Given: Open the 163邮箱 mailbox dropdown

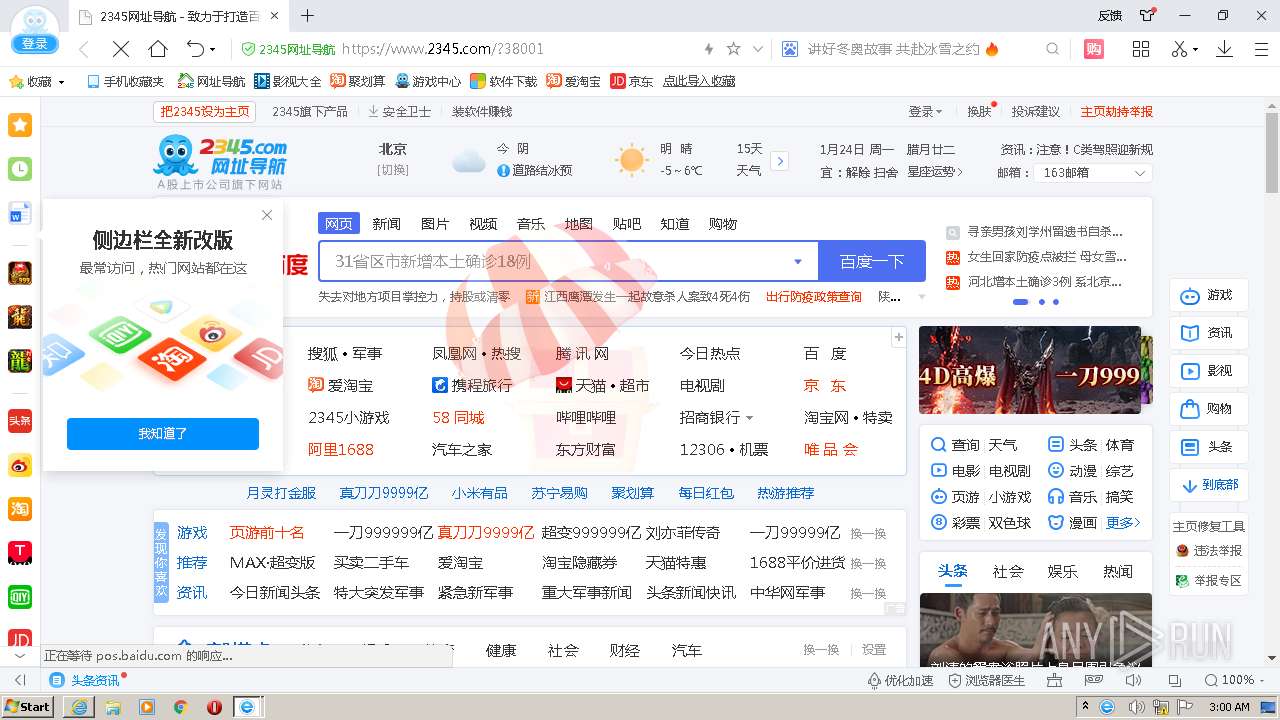Looking at the screenshot, I should point(1095,173).
